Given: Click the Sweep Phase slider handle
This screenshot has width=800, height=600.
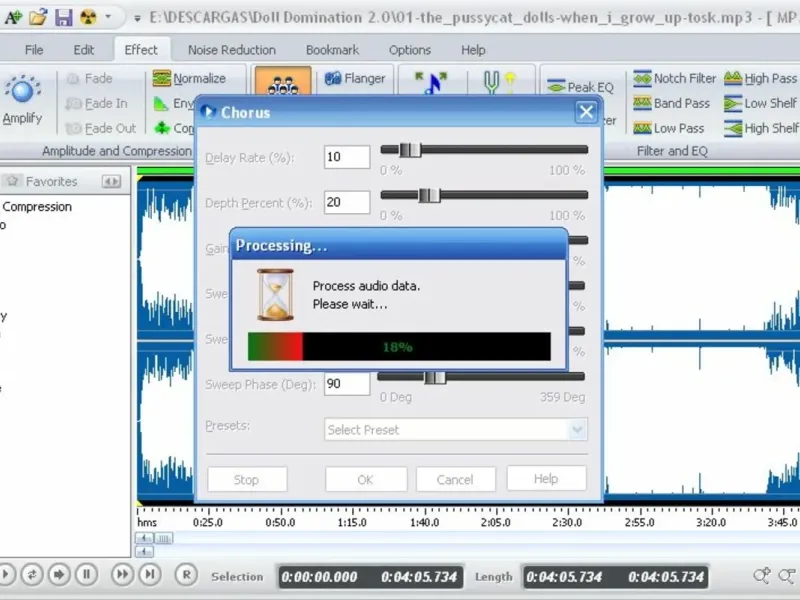Looking at the screenshot, I should tap(435, 377).
